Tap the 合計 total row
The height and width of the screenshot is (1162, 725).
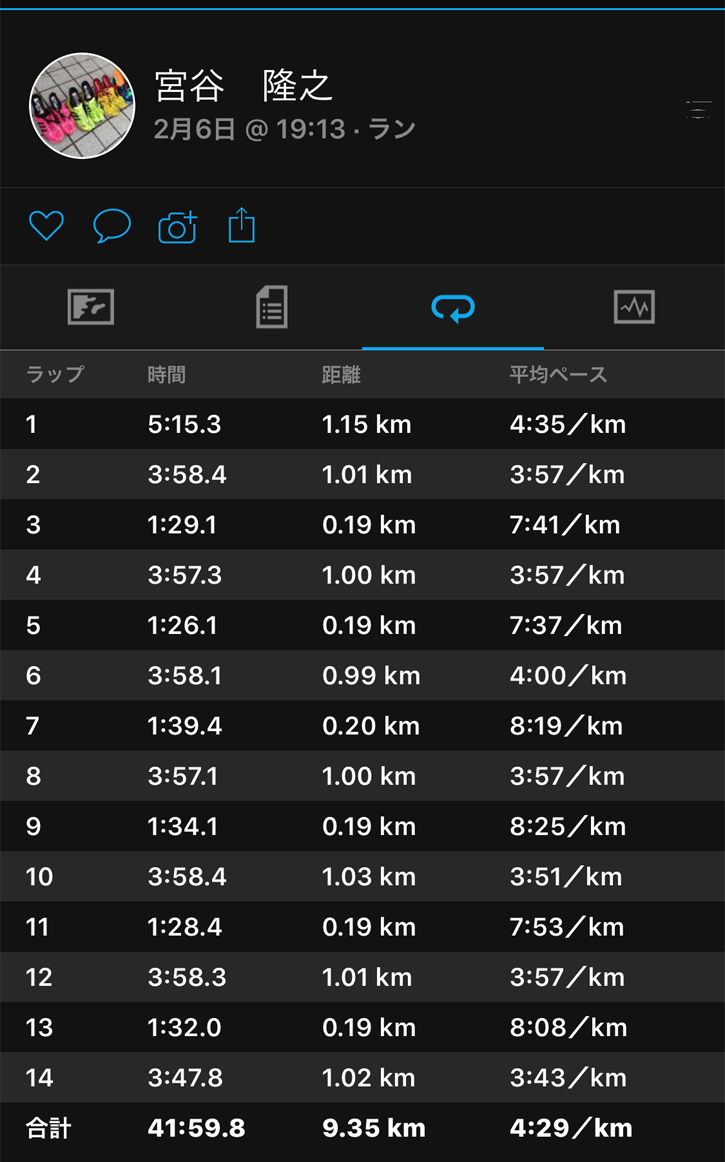coord(362,1129)
